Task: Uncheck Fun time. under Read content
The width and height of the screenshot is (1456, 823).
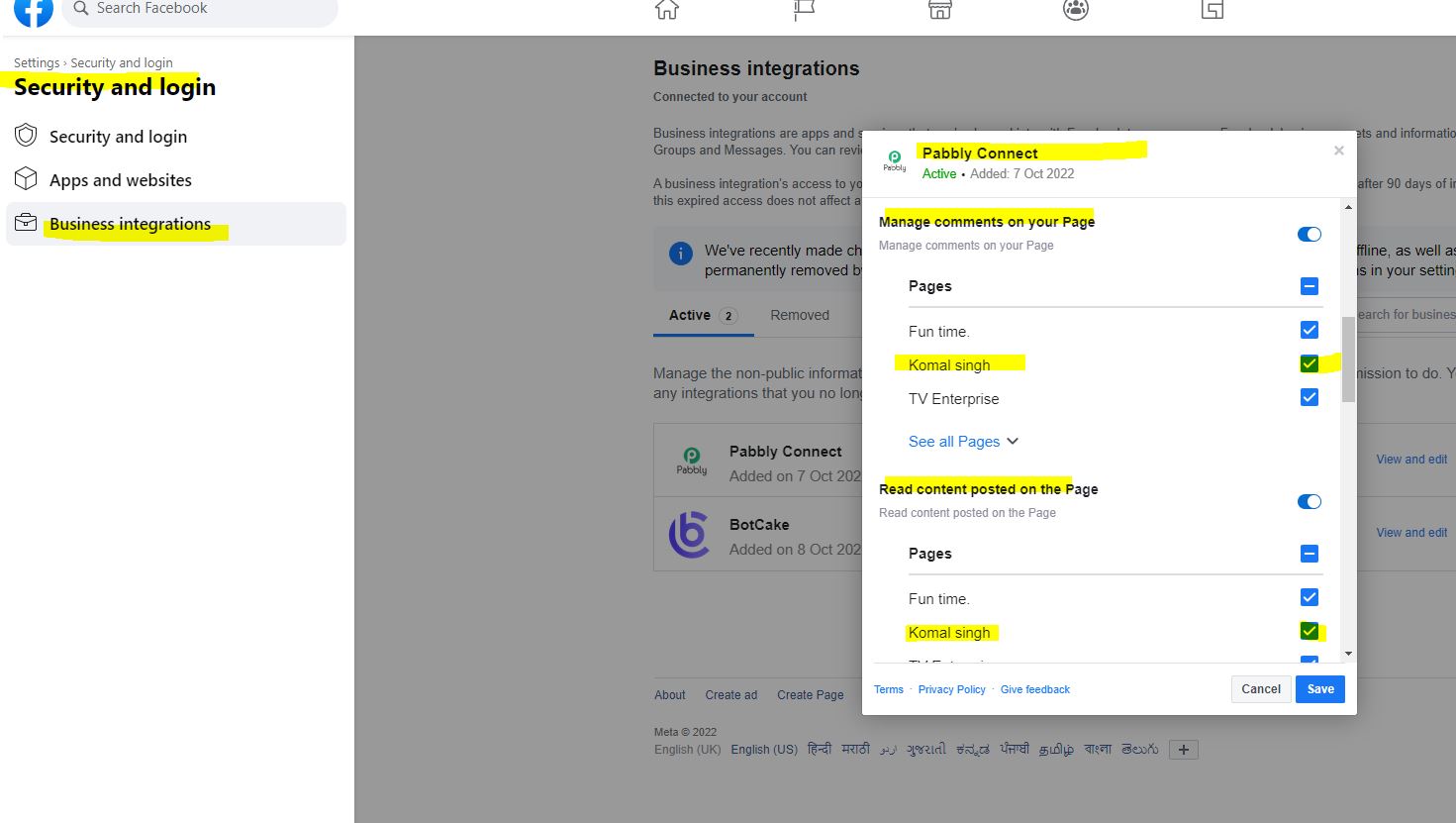Action: click(x=1309, y=597)
